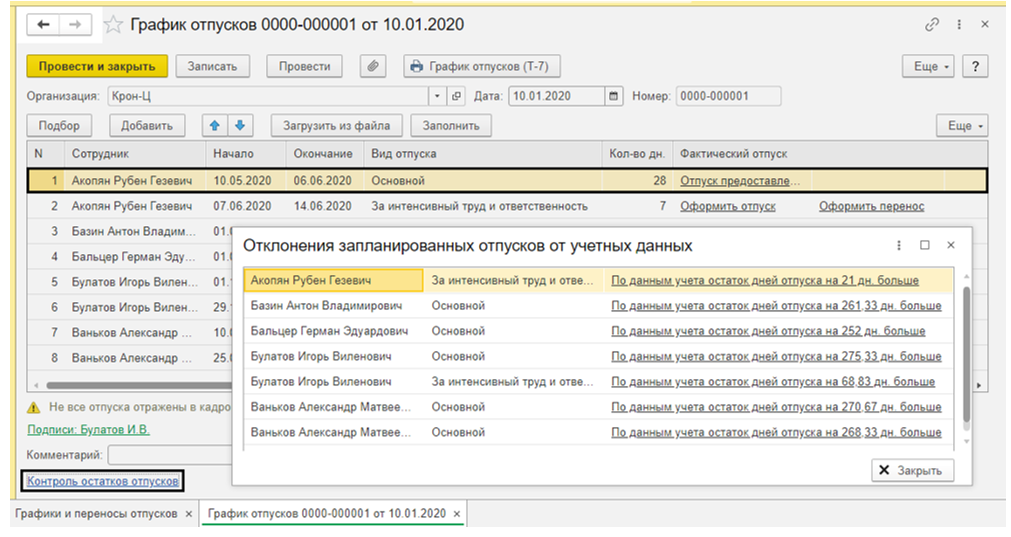
Task: Open calendar picker for date field
Action: pyautogui.click(x=612, y=96)
